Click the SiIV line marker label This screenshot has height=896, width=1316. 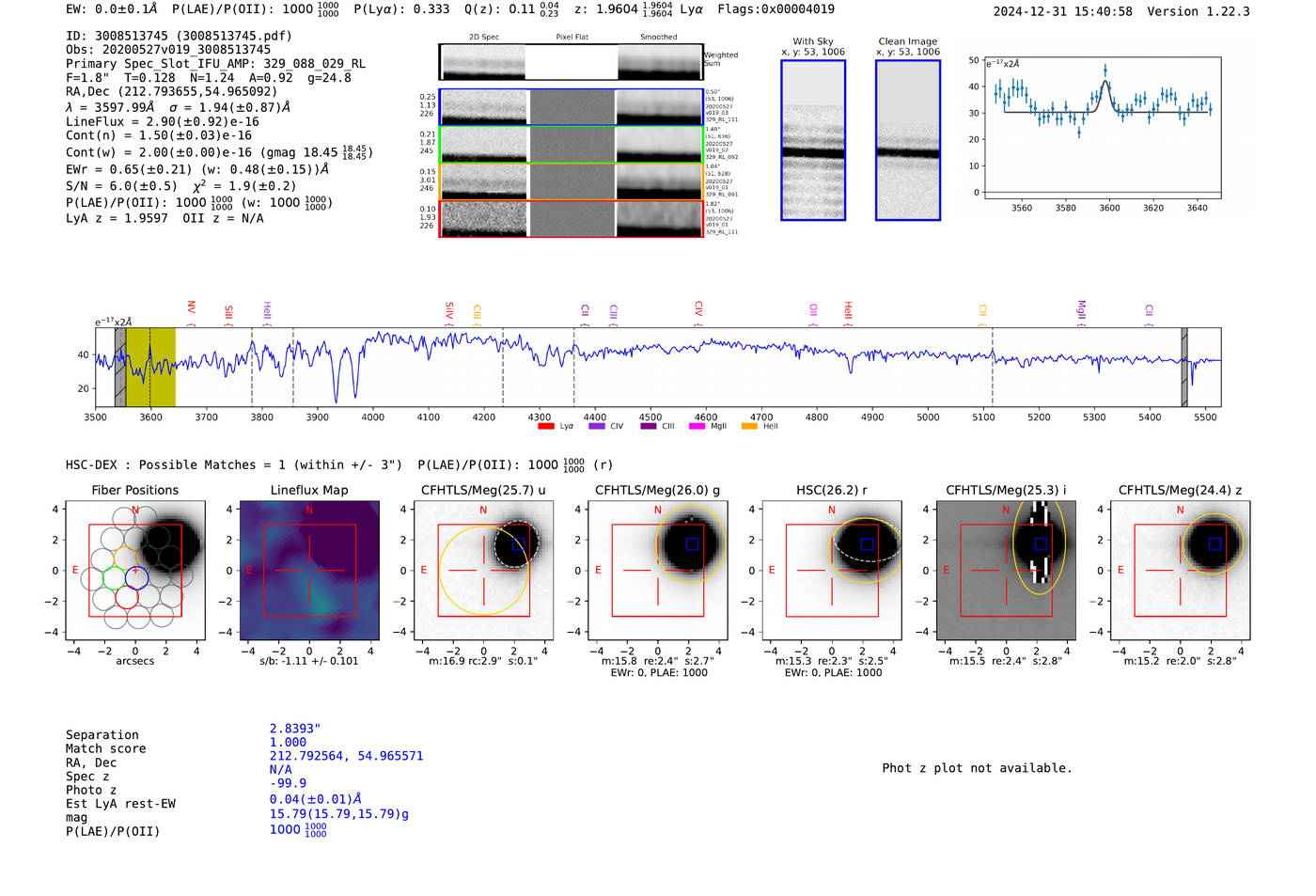tap(449, 312)
